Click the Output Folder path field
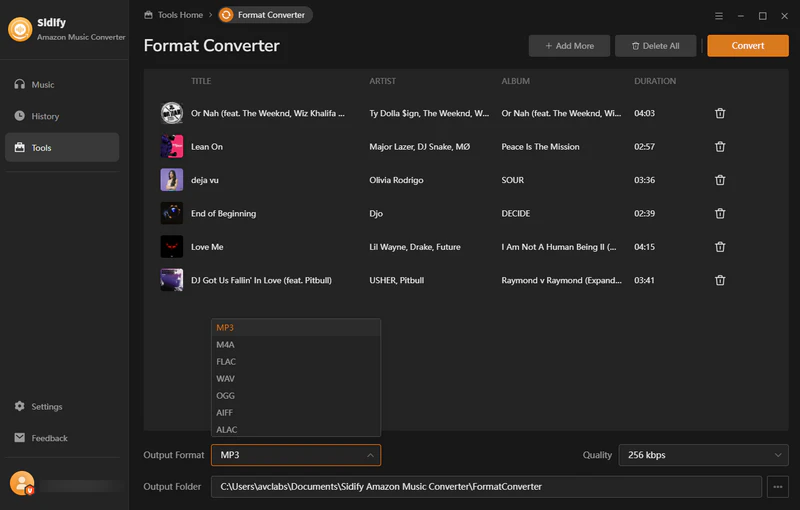Screen dimensions: 800x510 click(x=486, y=487)
